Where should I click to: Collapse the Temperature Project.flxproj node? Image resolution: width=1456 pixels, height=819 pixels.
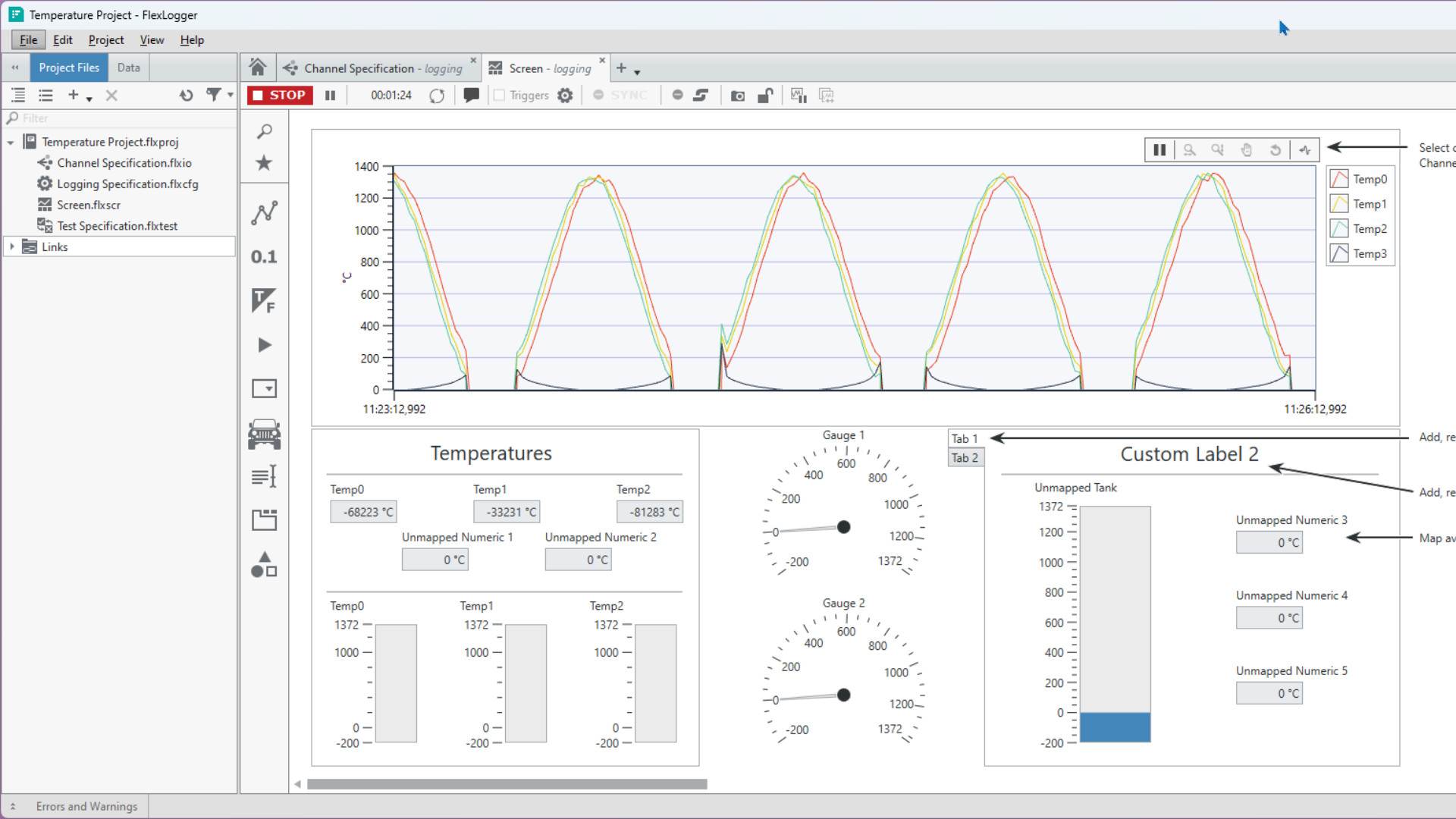11,143
